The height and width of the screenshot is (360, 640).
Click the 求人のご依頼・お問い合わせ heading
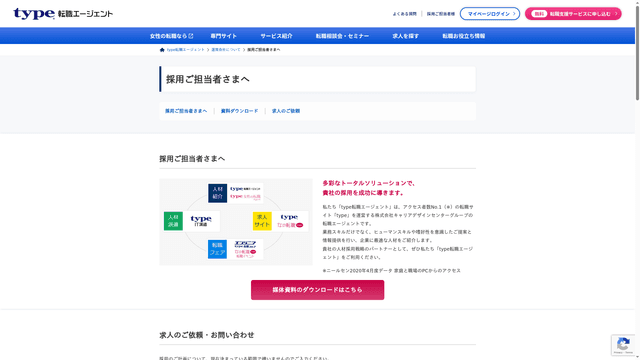pos(207,335)
